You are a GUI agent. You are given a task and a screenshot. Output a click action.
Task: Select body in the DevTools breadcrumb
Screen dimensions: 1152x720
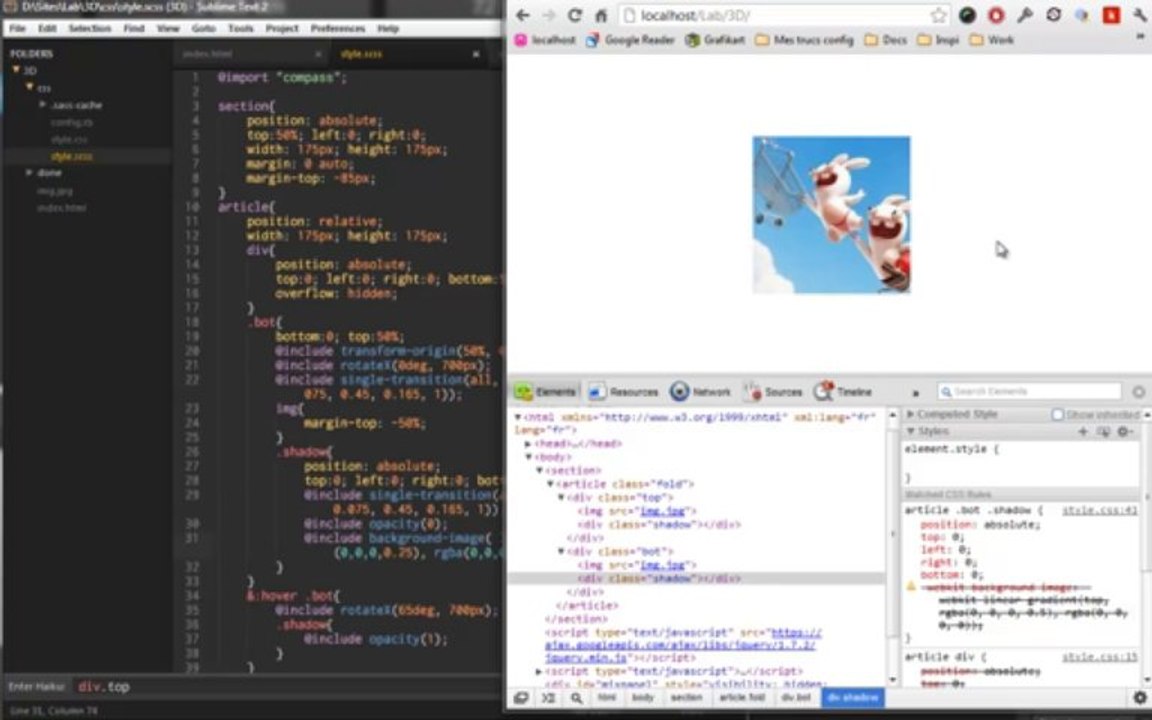(643, 698)
